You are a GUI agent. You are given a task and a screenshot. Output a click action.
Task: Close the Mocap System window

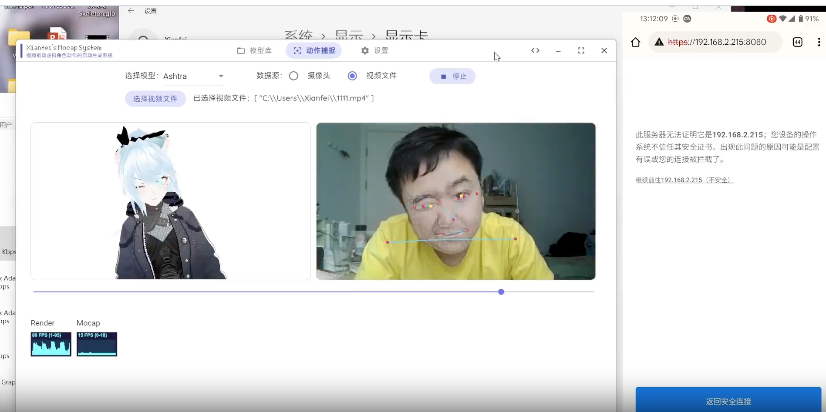[x=604, y=51]
